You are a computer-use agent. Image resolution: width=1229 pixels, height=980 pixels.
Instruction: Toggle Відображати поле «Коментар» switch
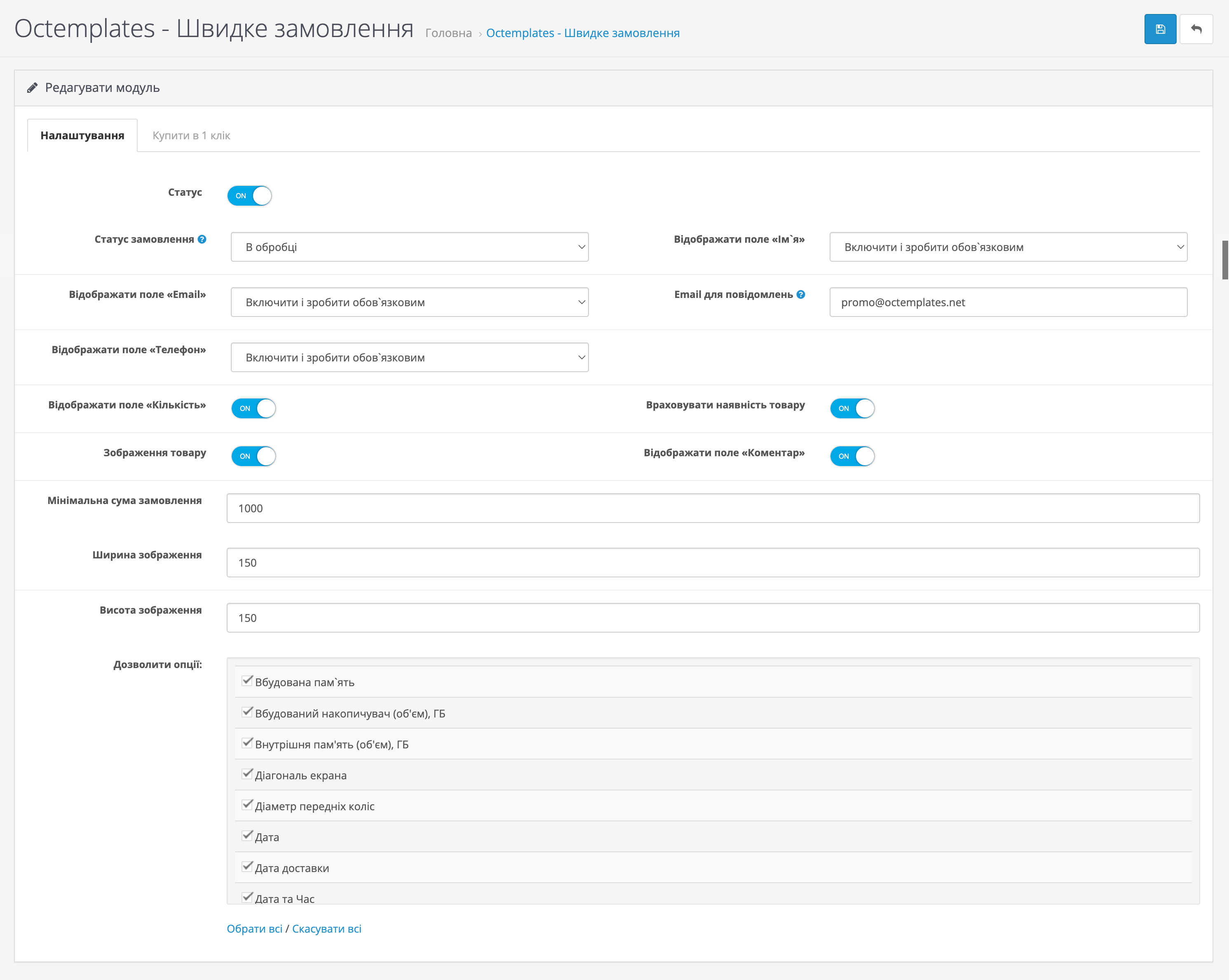851,456
